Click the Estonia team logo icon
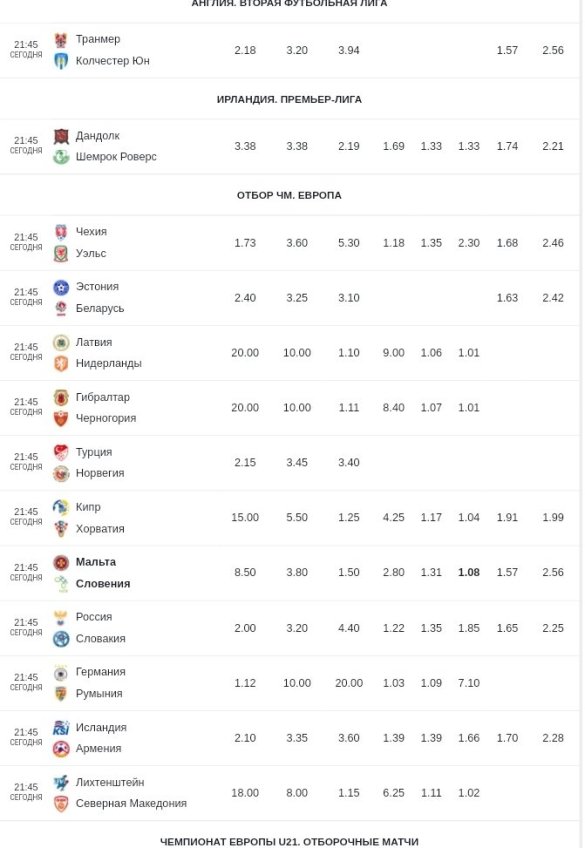The image size is (585, 848). click(x=61, y=287)
